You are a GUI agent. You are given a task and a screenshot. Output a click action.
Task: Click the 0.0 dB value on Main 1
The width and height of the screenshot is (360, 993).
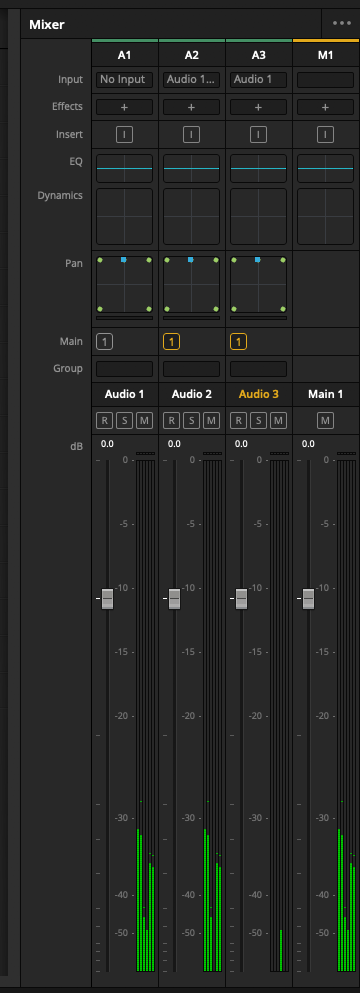(x=308, y=444)
